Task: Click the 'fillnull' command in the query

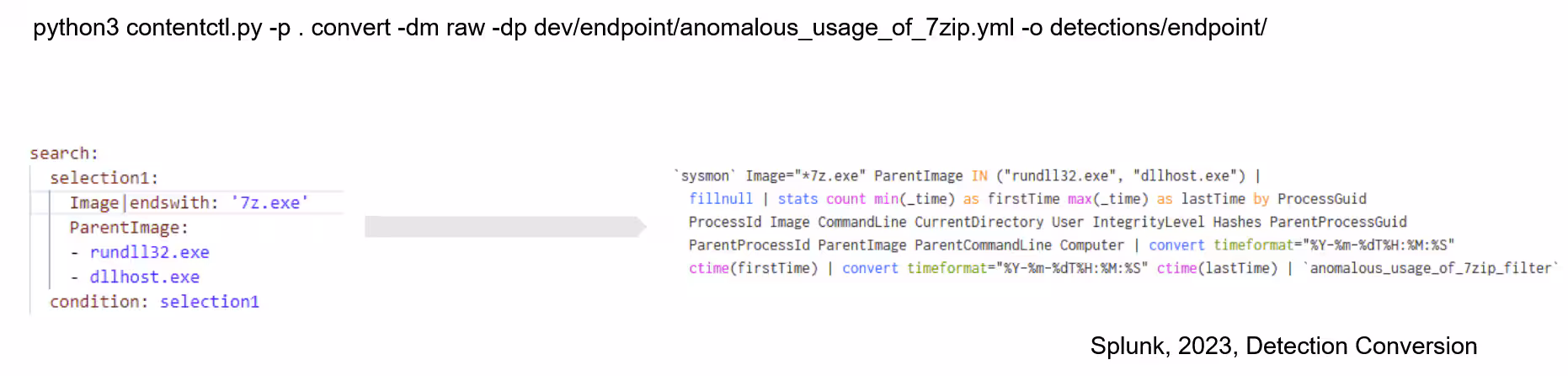Action: click(x=721, y=199)
